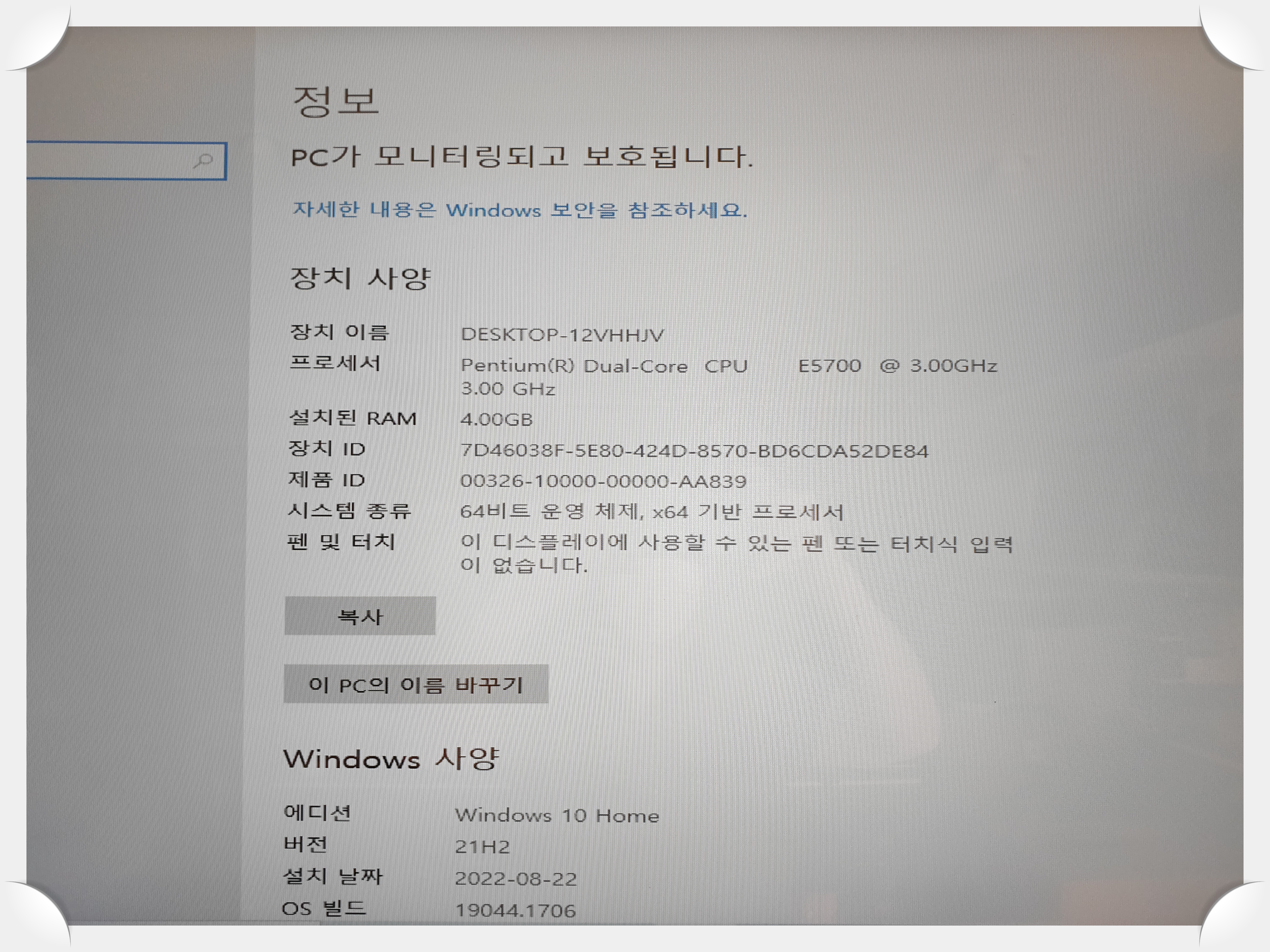1270x952 pixels.
Task: Click the Windows 사양 section heading
Action: coord(391,759)
